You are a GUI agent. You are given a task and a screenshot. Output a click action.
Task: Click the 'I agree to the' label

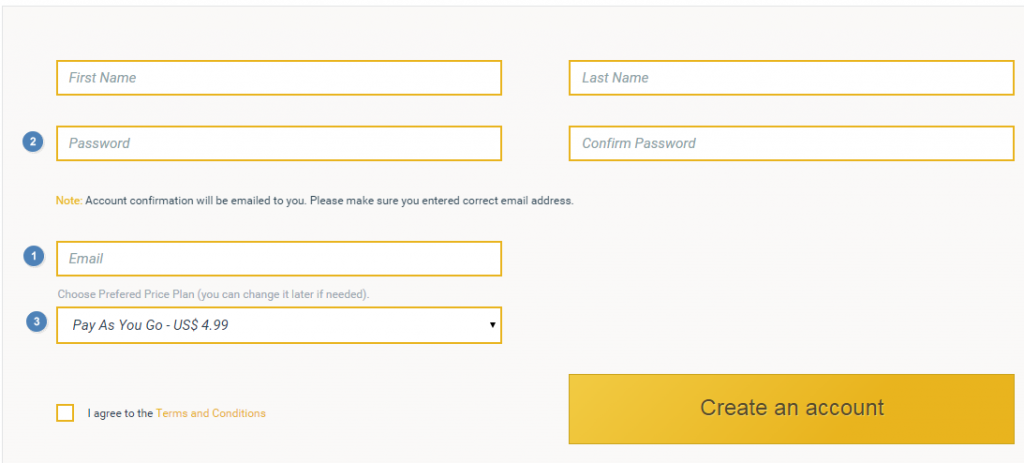tap(120, 413)
